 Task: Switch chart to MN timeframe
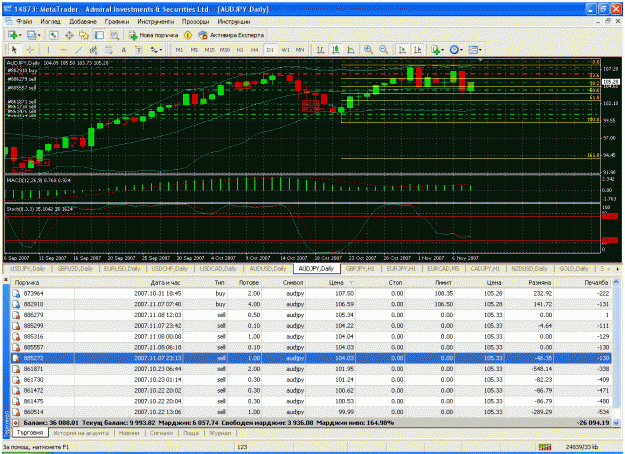[300, 50]
